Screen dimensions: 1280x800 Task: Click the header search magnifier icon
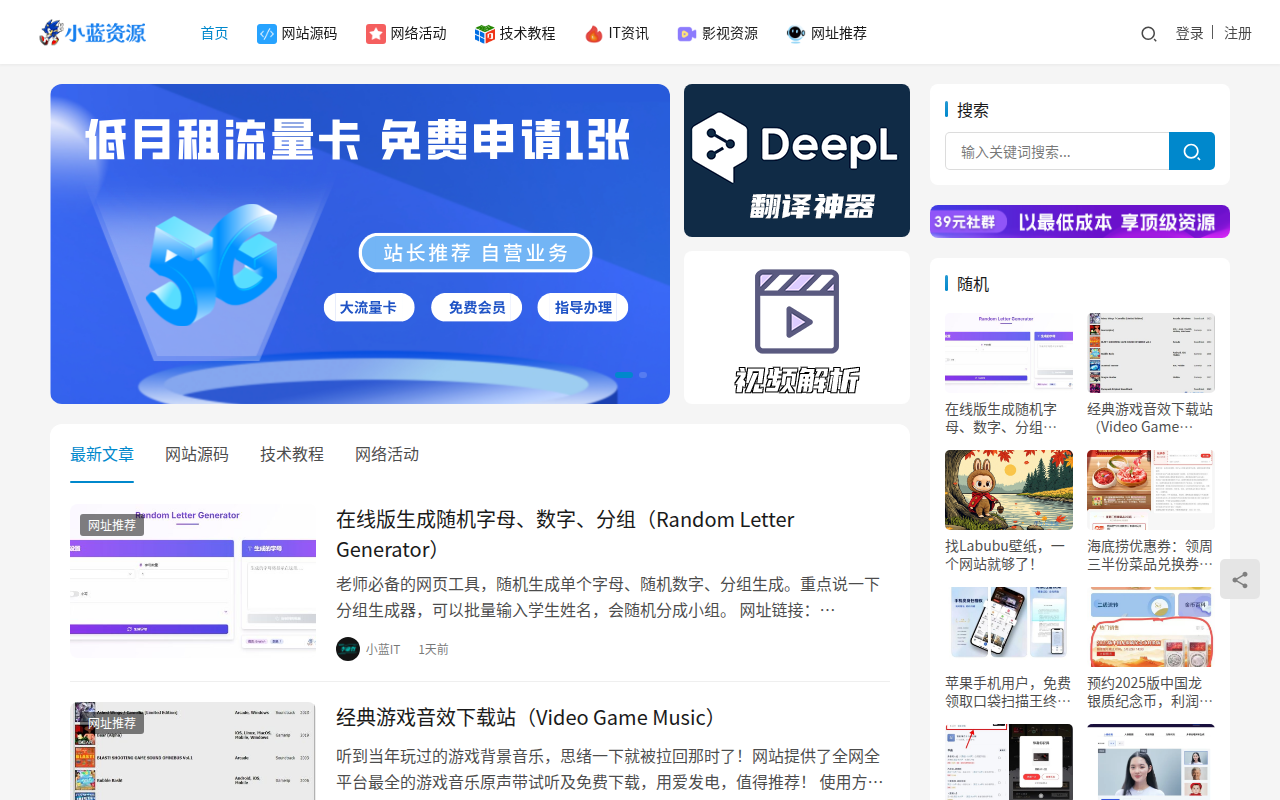(1149, 34)
